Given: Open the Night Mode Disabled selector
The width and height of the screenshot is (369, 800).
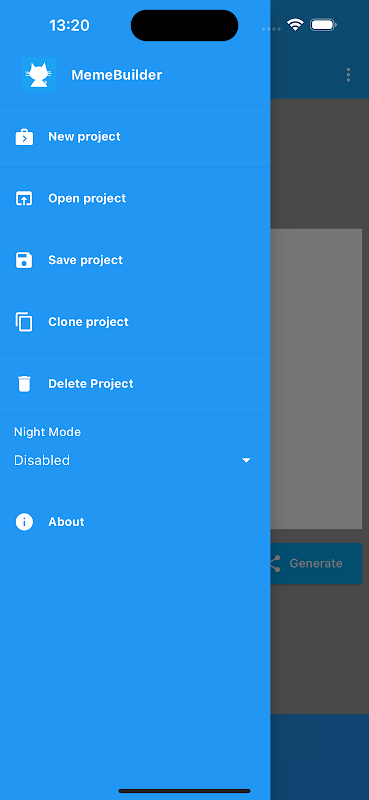Looking at the screenshot, I should tap(133, 460).
